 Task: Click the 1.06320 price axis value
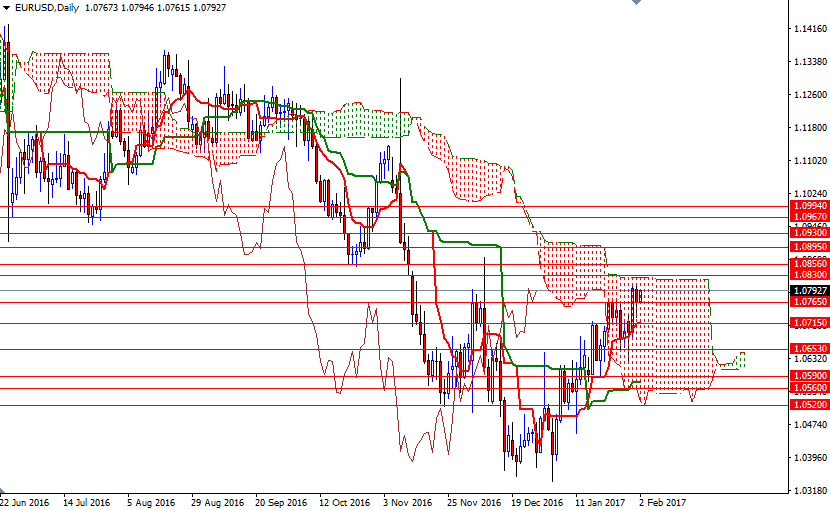tap(810, 359)
